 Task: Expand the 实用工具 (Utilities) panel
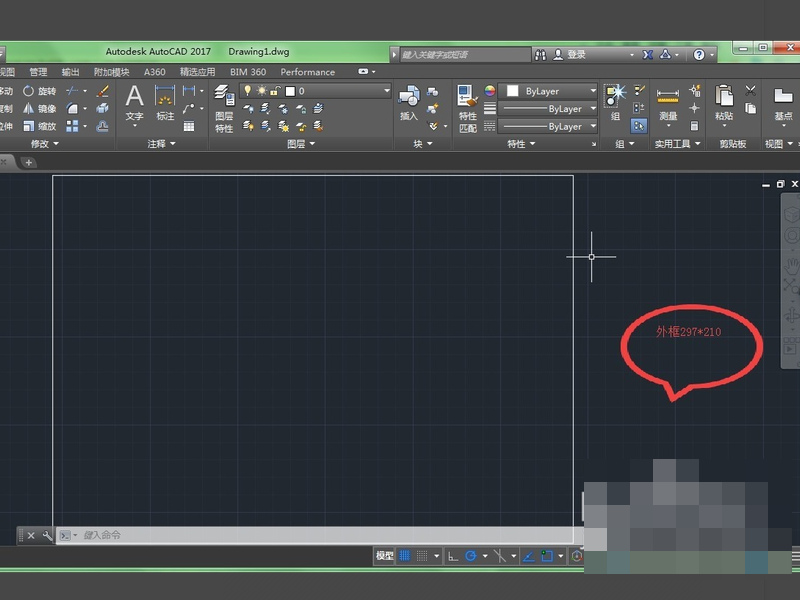point(678,144)
